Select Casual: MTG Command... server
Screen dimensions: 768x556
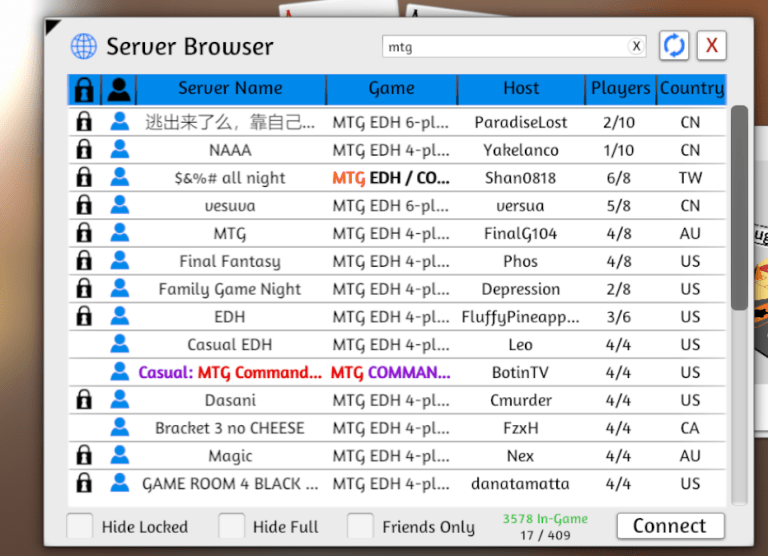230,373
